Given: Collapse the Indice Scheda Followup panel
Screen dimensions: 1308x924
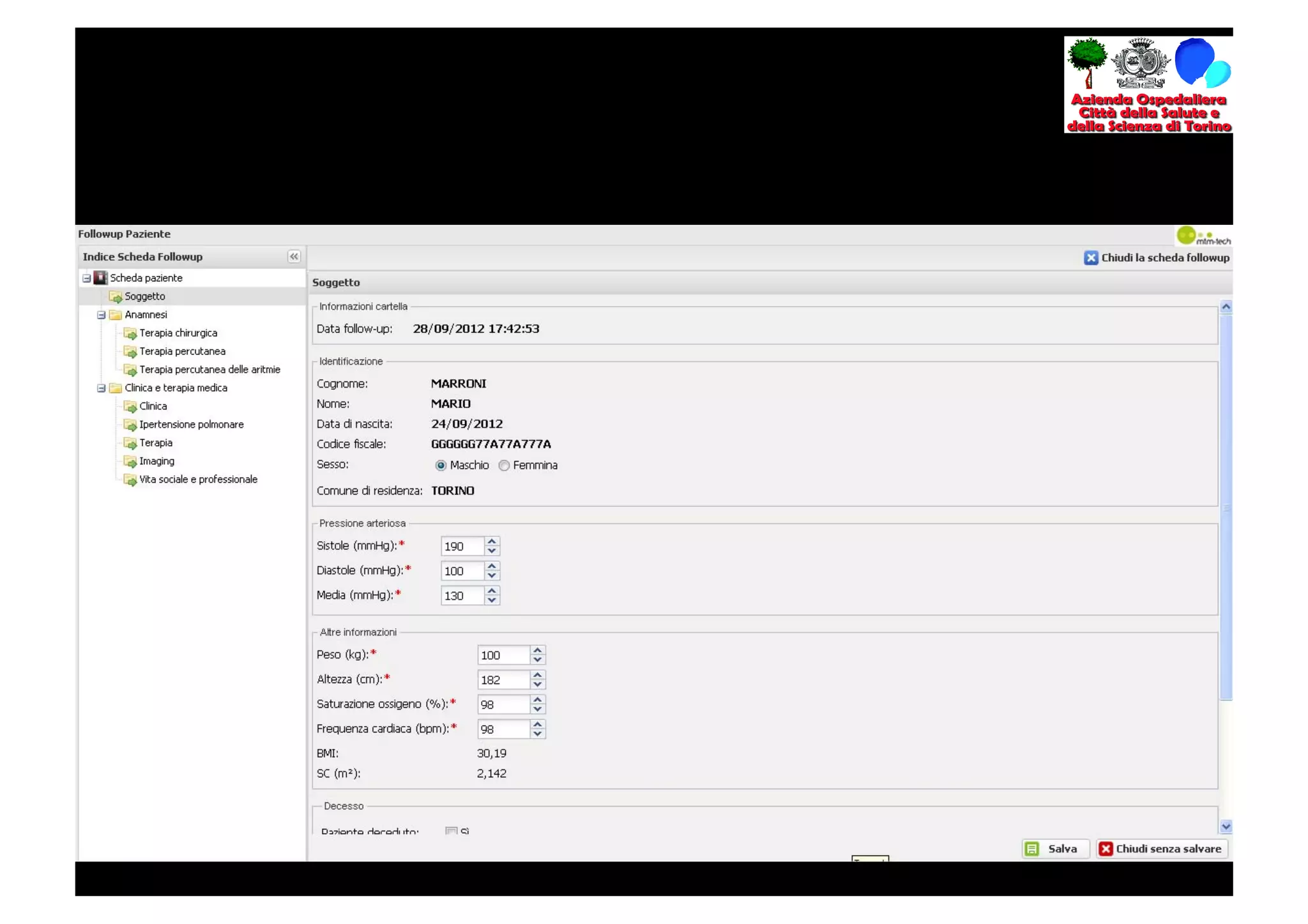Looking at the screenshot, I should coord(294,257).
